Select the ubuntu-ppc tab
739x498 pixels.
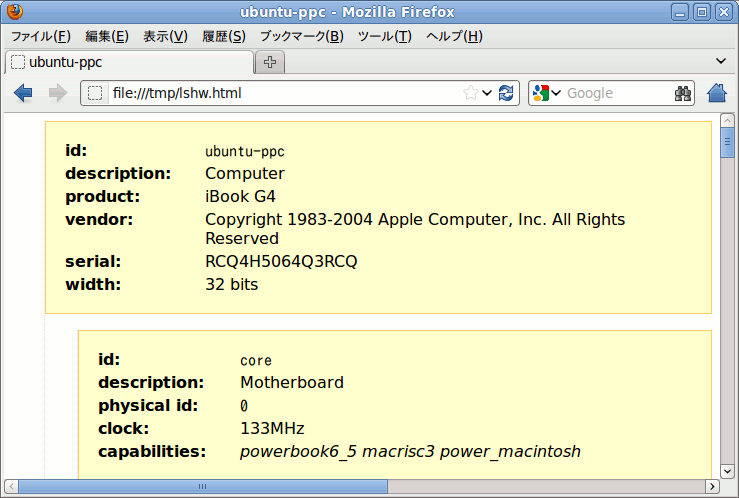[128, 62]
